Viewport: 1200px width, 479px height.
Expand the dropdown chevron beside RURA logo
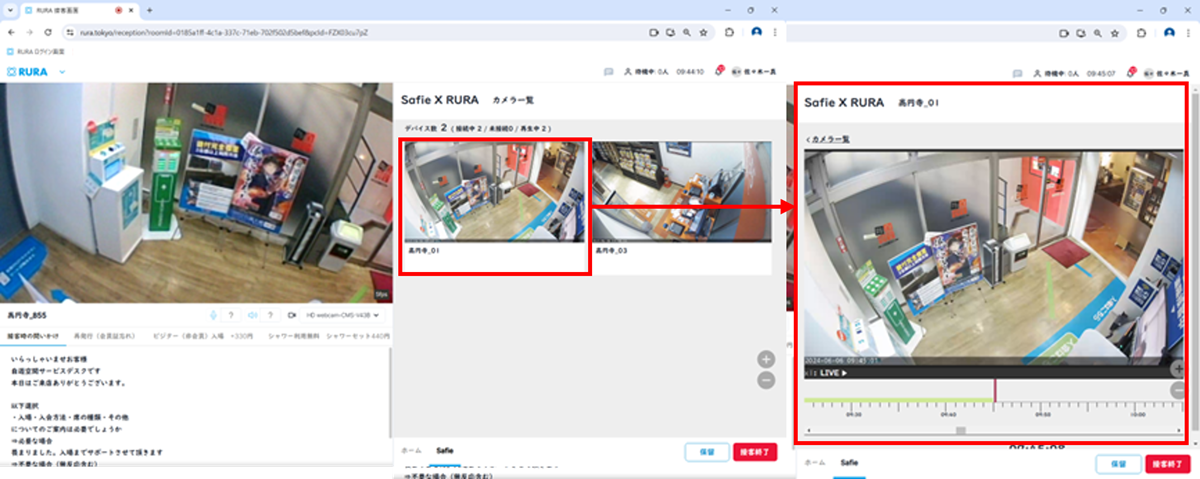(62, 72)
